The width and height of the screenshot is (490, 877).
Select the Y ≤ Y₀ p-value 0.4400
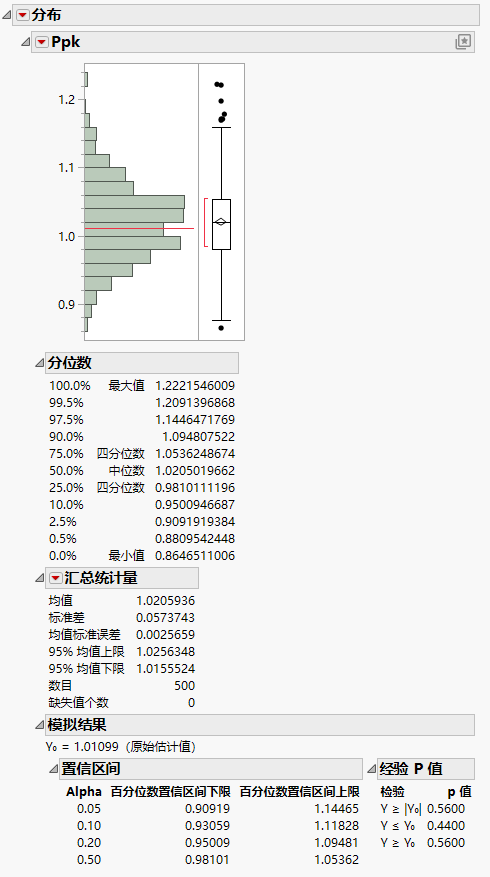(x=446, y=826)
